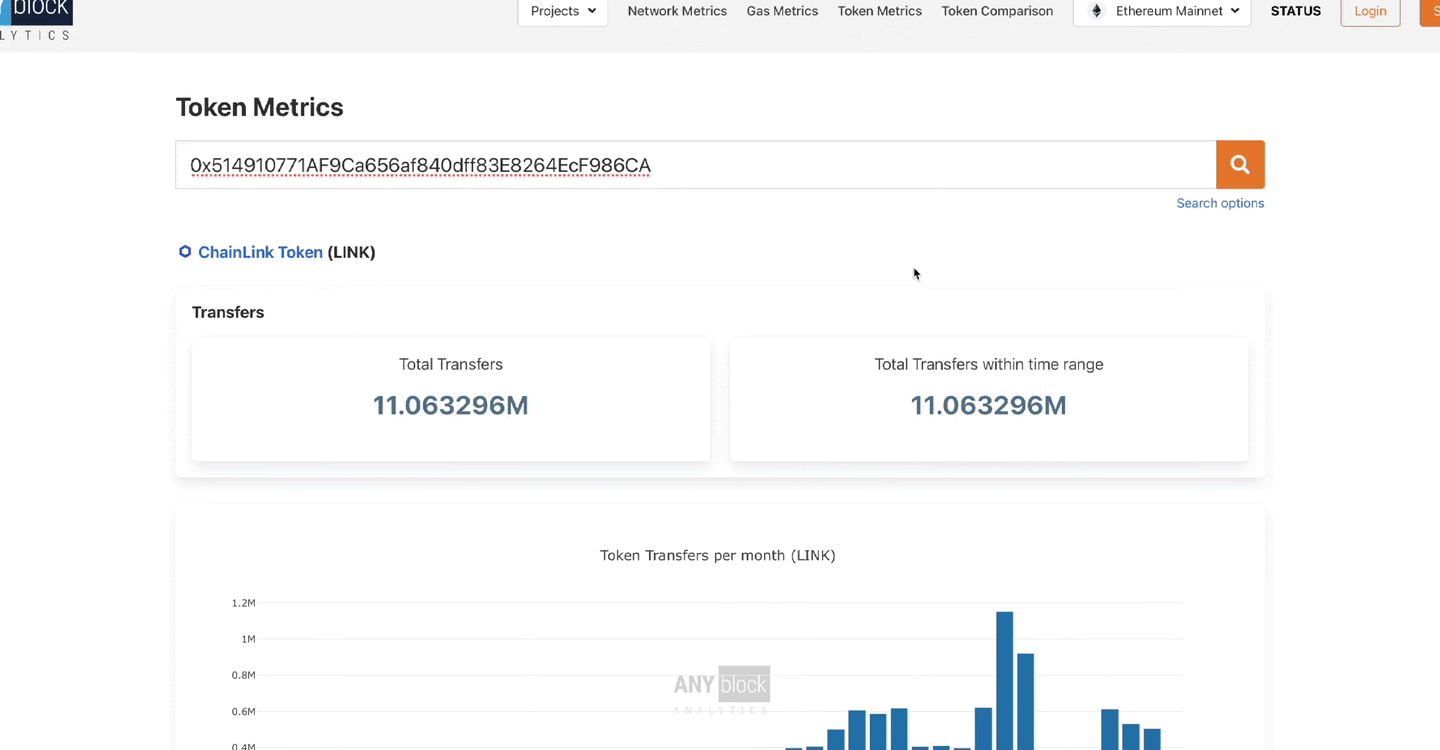Click Total Transfers within time range value

point(988,405)
